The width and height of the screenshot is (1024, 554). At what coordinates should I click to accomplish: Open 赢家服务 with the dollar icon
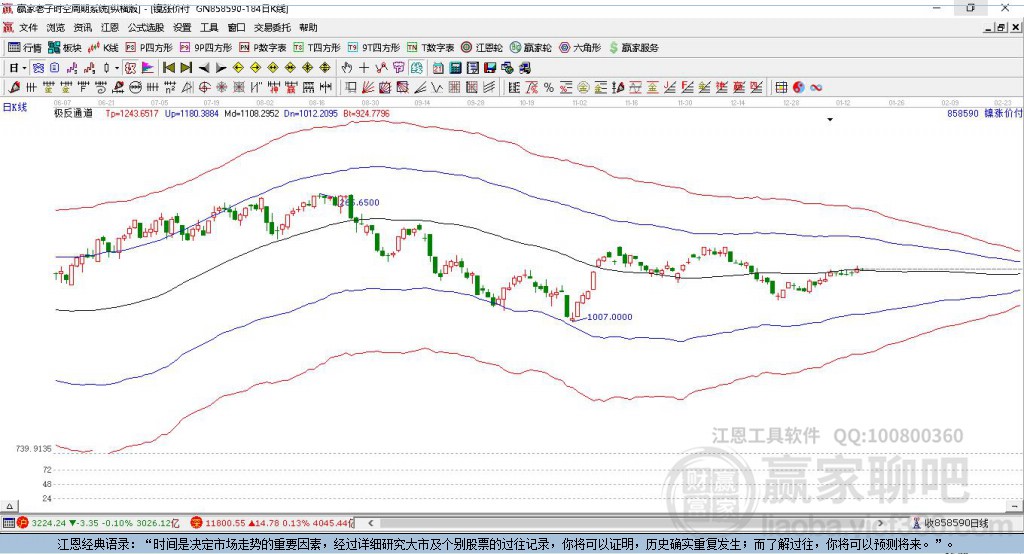pyautogui.click(x=633, y=48)
